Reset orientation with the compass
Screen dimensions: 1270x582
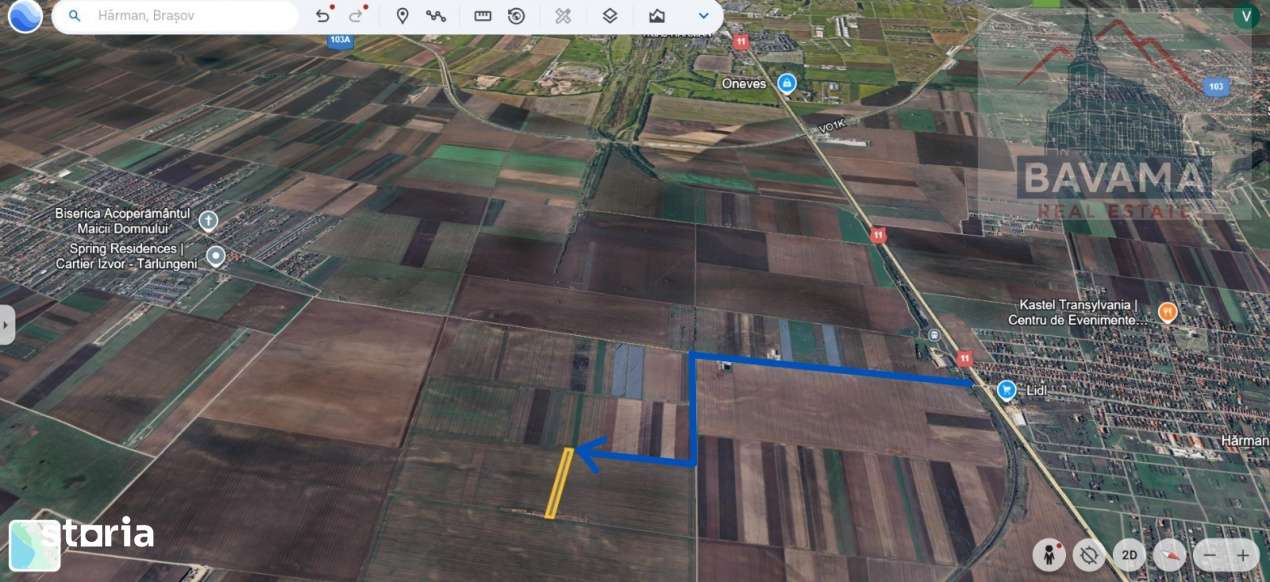coord(1169,554)
